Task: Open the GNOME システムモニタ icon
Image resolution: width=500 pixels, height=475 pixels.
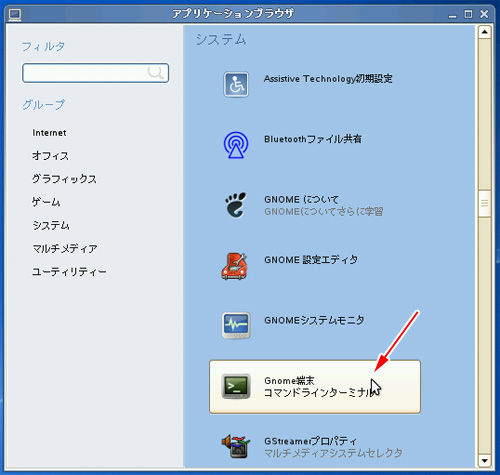Action: click(x=236, y=326)
